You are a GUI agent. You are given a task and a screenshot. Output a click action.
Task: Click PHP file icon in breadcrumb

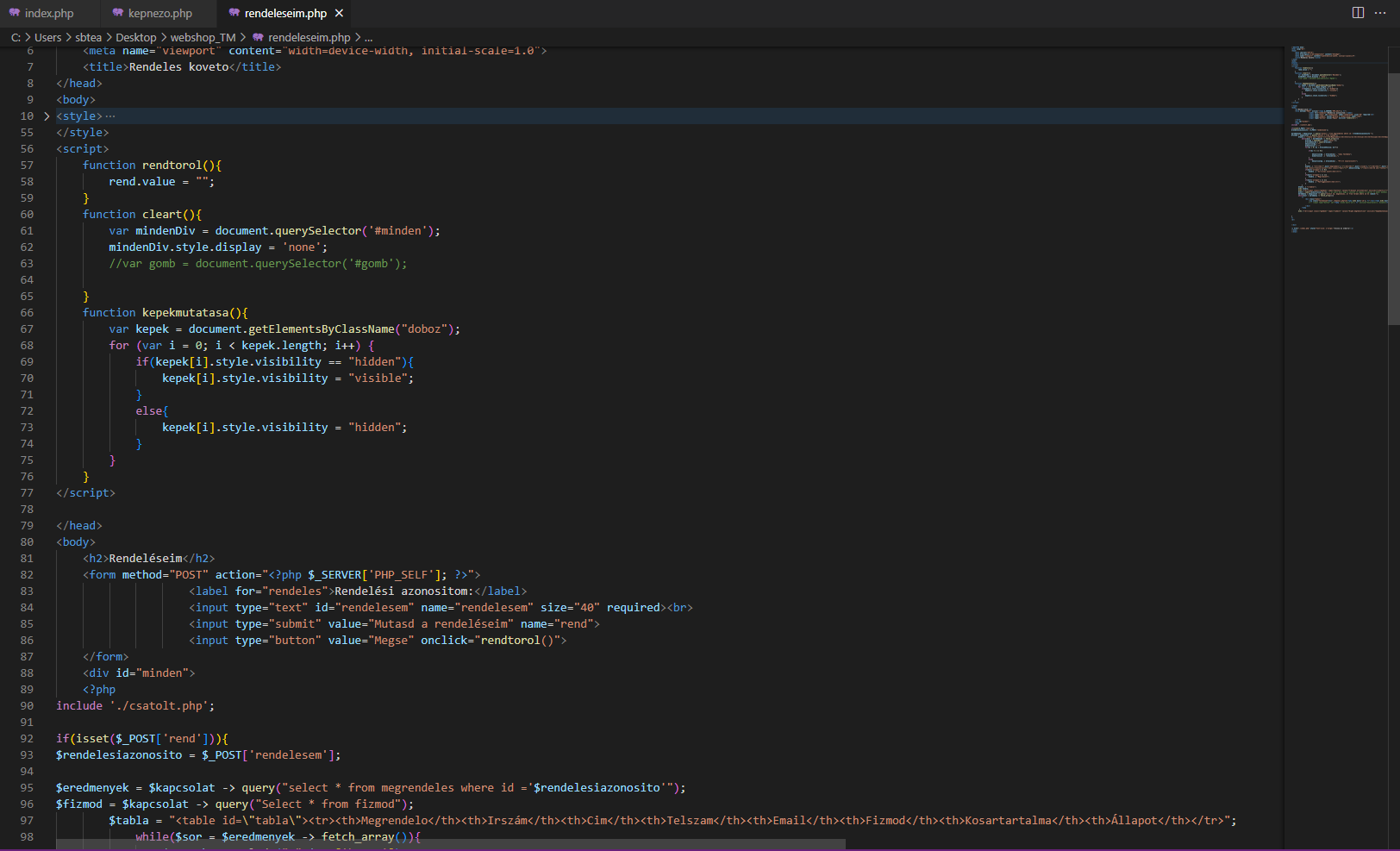[x=258, y=37]
